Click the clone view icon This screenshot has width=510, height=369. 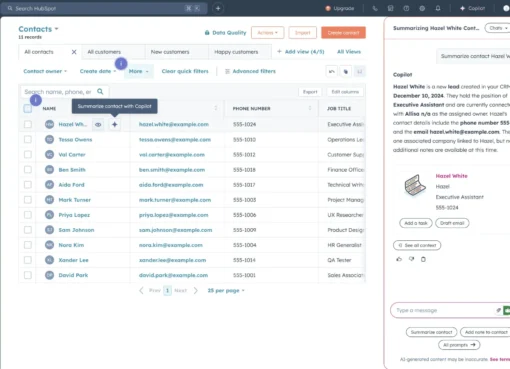(346, 71)
